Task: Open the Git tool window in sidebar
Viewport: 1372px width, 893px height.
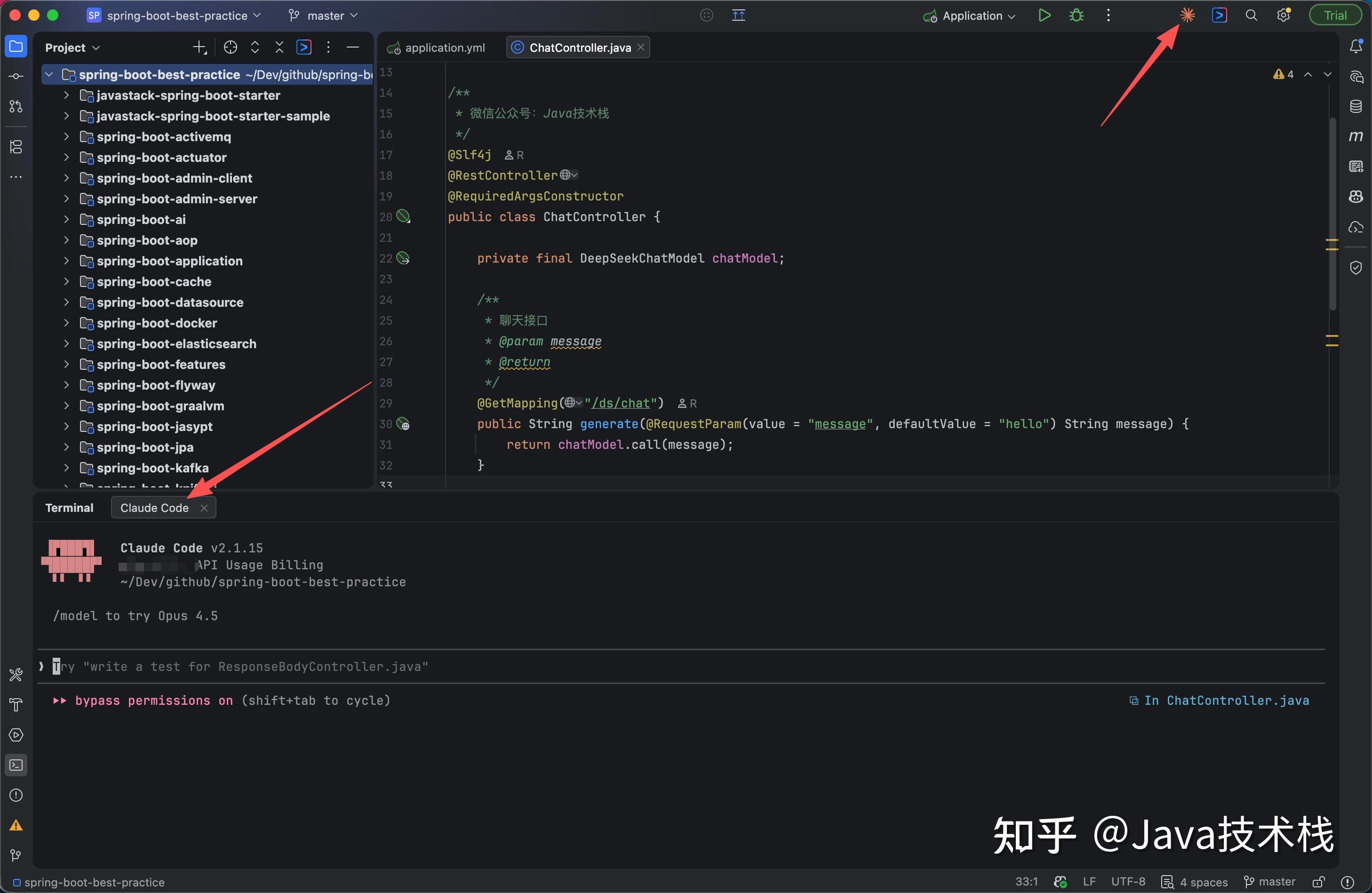Action: pos(16,855)
